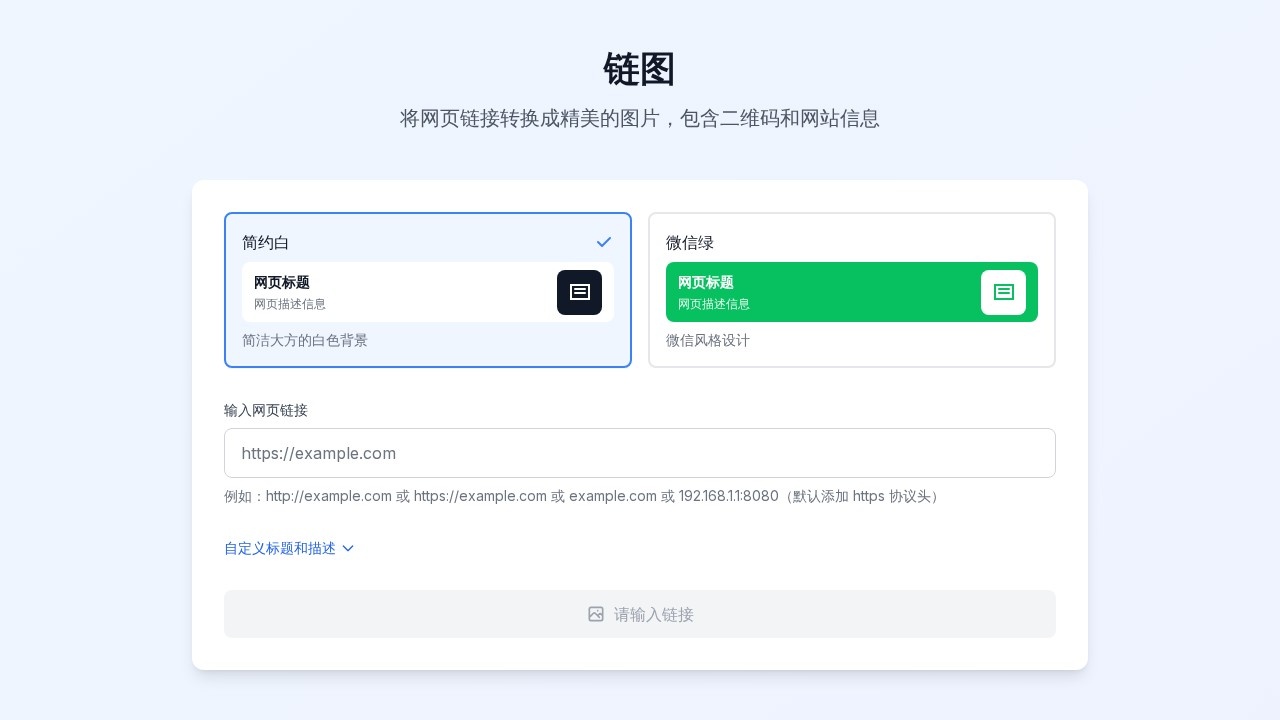Click the 网页描述信息 text in 简约白 preview

point(290,304)
